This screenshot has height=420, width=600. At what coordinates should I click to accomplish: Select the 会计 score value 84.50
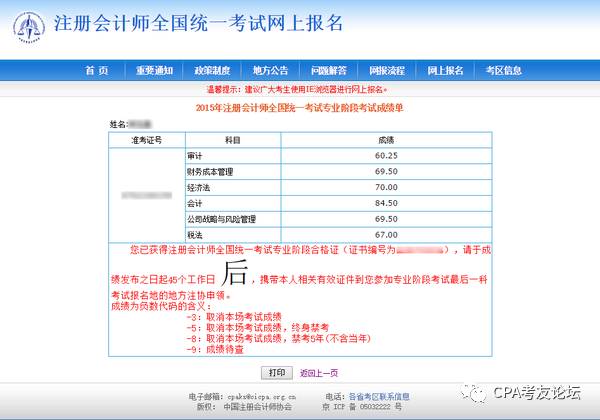pos(386,203)
